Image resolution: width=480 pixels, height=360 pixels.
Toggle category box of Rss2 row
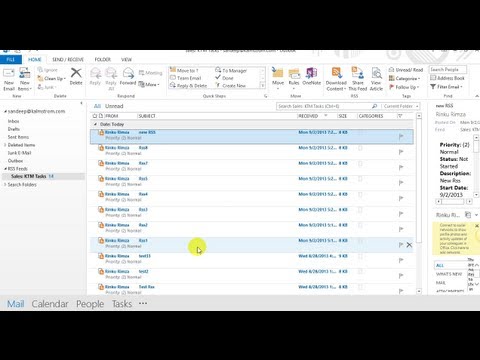click(x=360, y=225)
